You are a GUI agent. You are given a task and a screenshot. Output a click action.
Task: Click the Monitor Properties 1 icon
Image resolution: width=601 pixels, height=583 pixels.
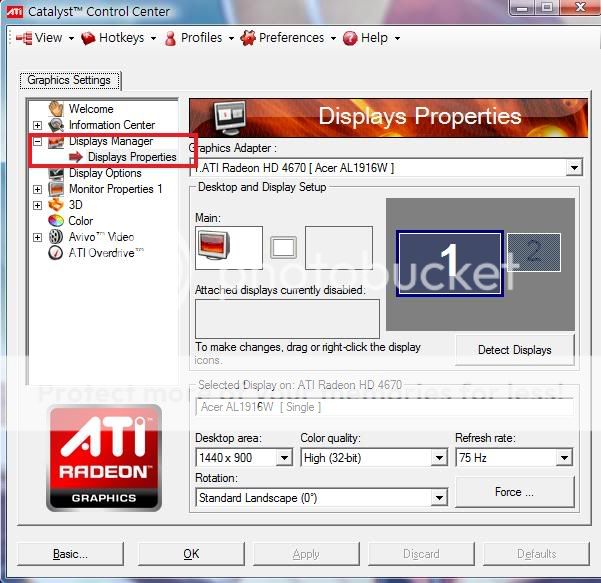56,189
